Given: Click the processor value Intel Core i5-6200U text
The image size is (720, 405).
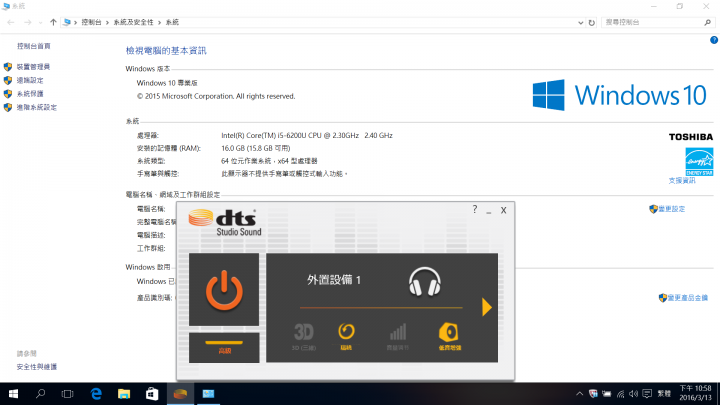Looking at the screenshot, I should pos(307,135).
